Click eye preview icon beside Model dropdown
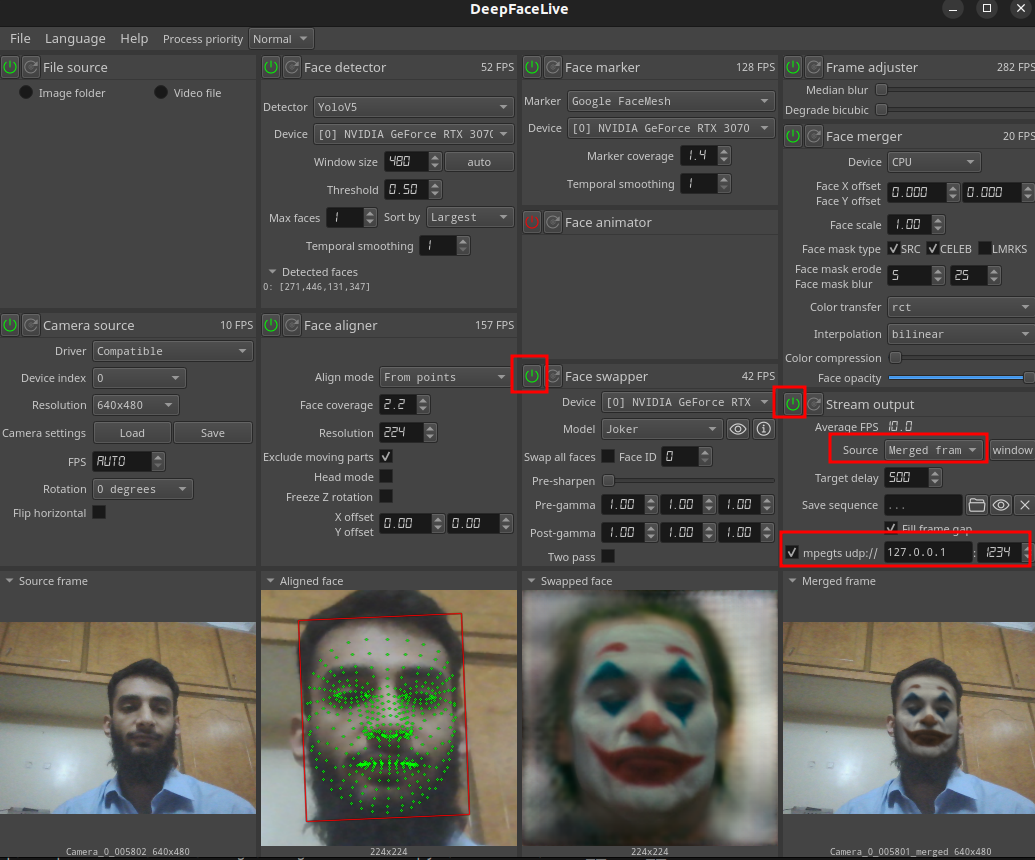Screen dimensions: 1035x860 [x=738, y=429]
